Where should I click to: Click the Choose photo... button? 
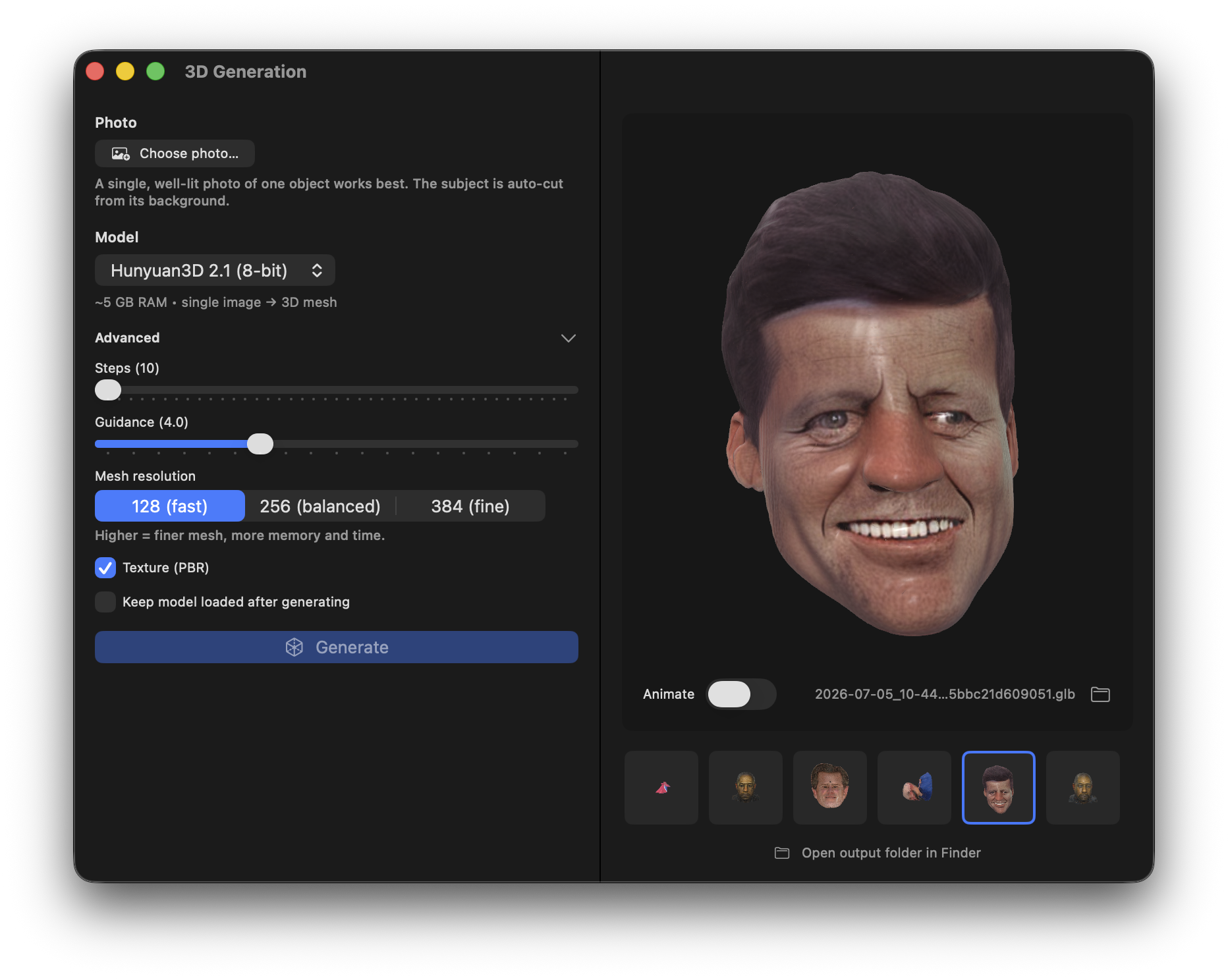(175, 153)
